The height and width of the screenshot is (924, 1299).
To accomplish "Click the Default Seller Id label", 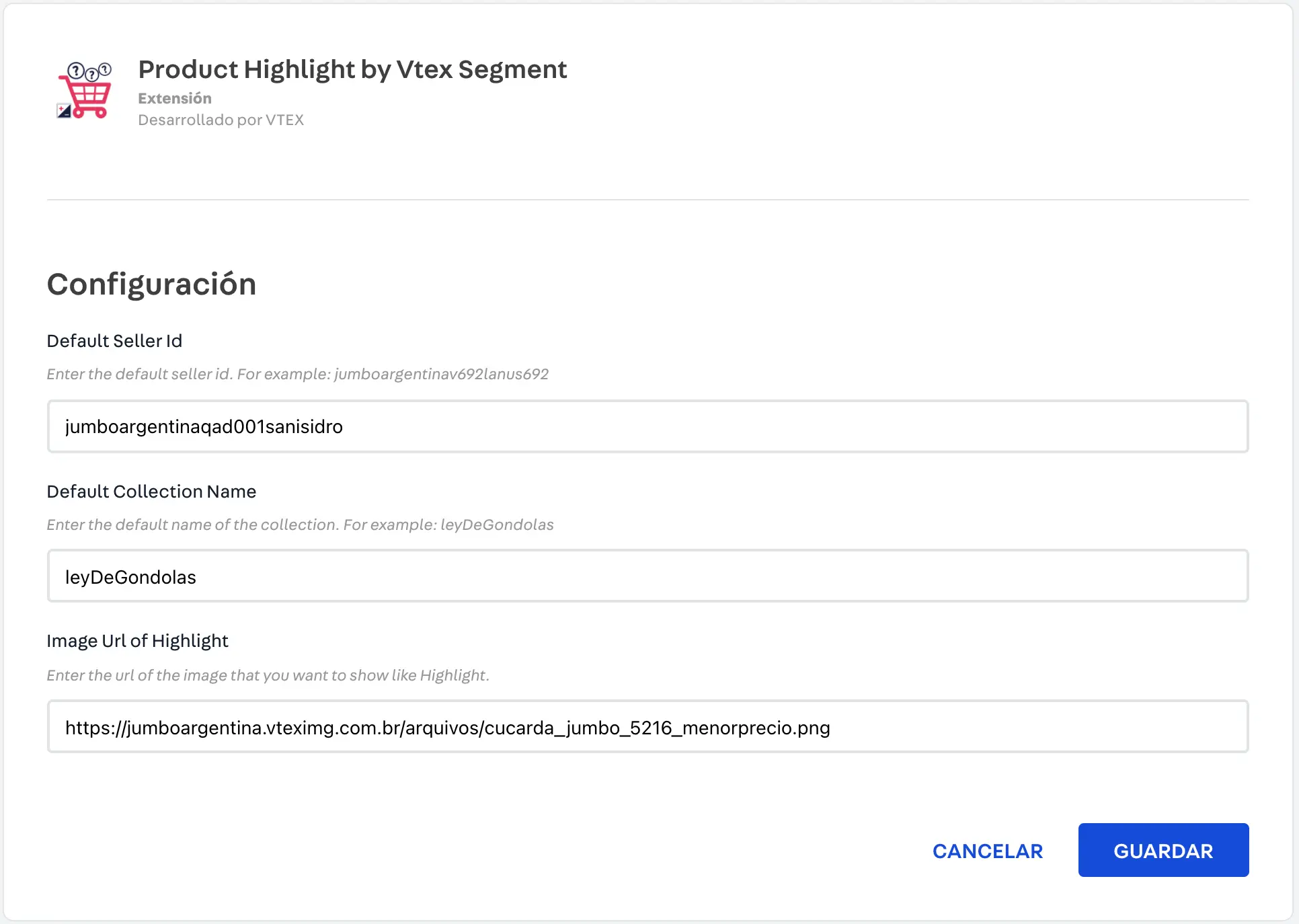I will [114, 341].
